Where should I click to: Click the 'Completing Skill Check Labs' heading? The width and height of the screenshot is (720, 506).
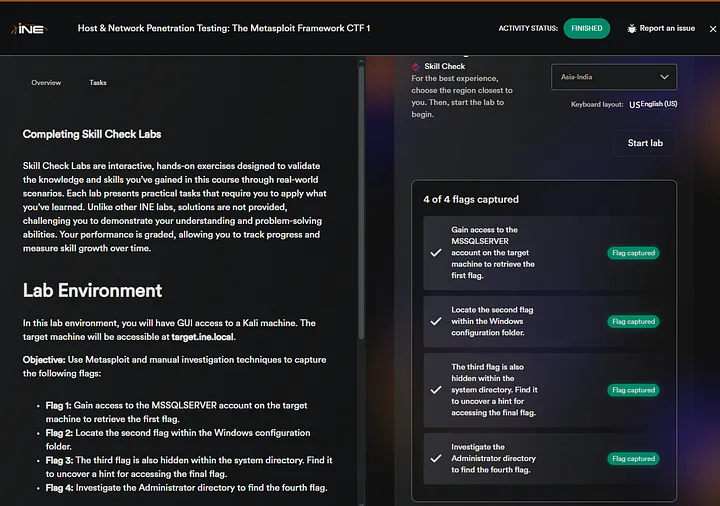click(92, 134)
